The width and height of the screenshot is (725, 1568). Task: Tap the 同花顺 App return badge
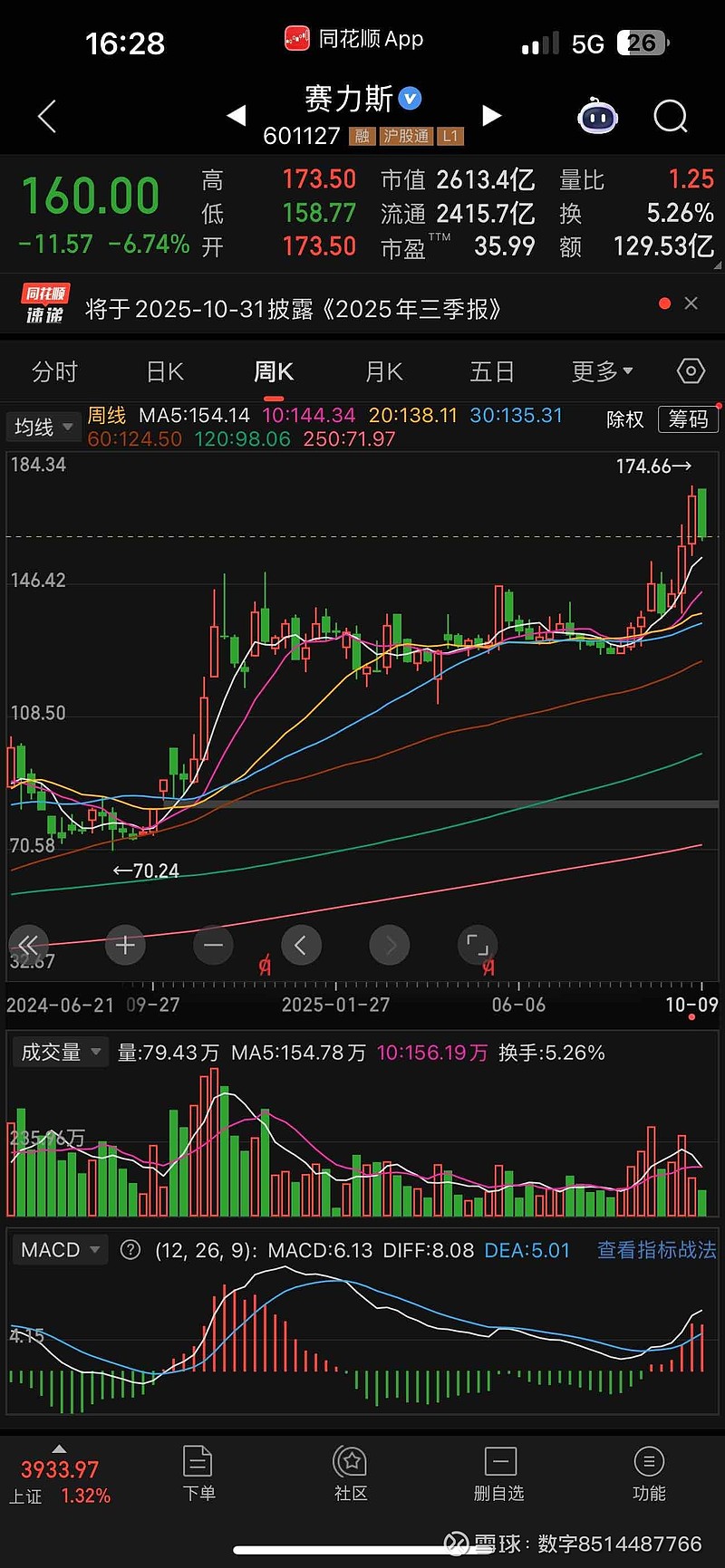353,39
